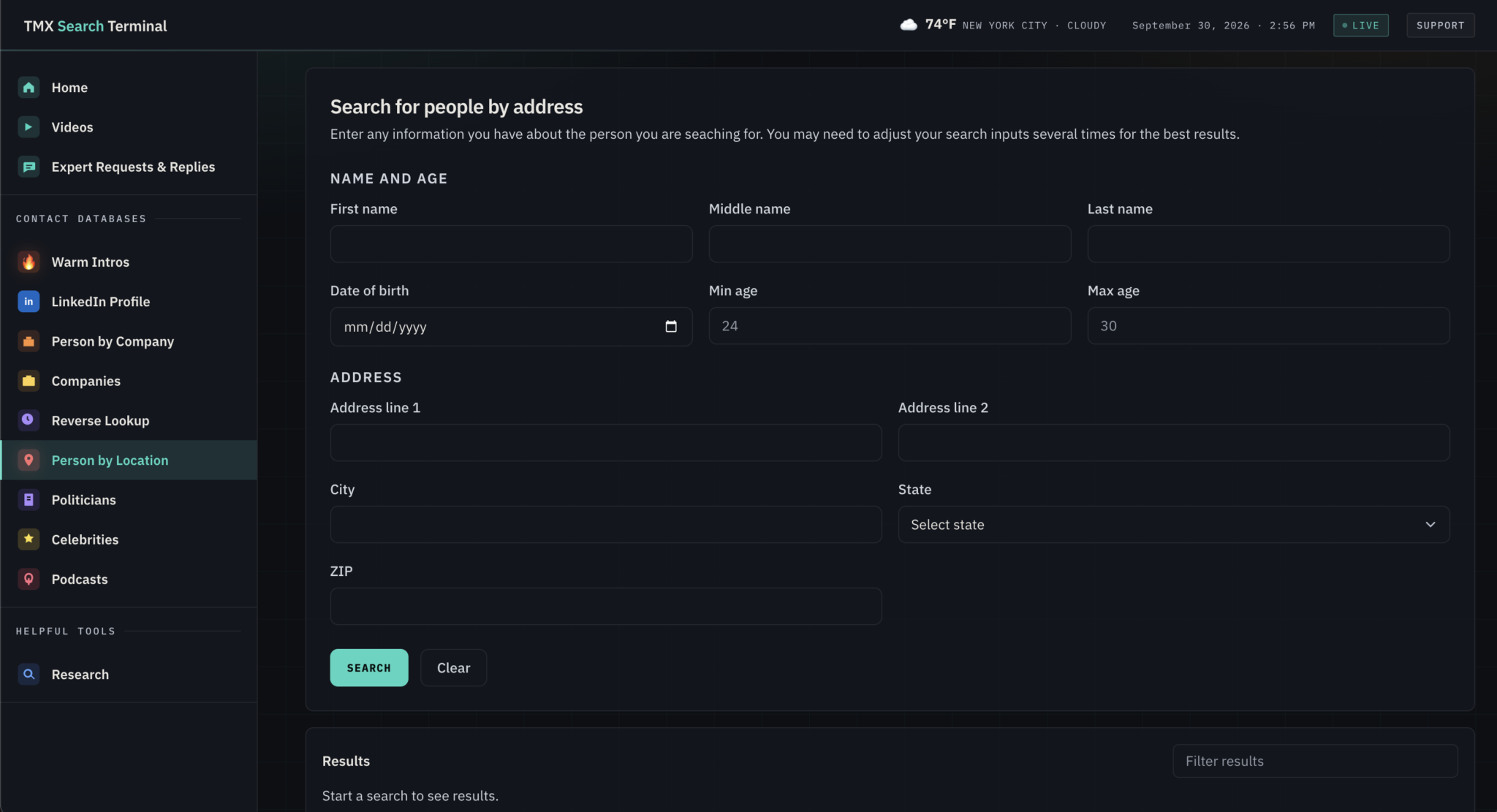Click the Filter results box
Image resolution: width=1497 pixels, height=812 pixels.
click(x=1315, y=761)
